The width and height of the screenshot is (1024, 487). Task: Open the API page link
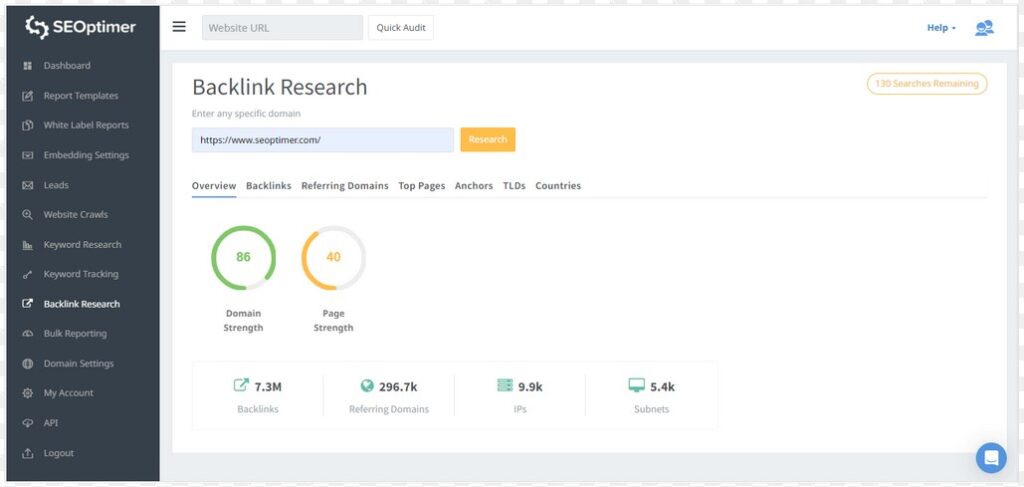51,423
